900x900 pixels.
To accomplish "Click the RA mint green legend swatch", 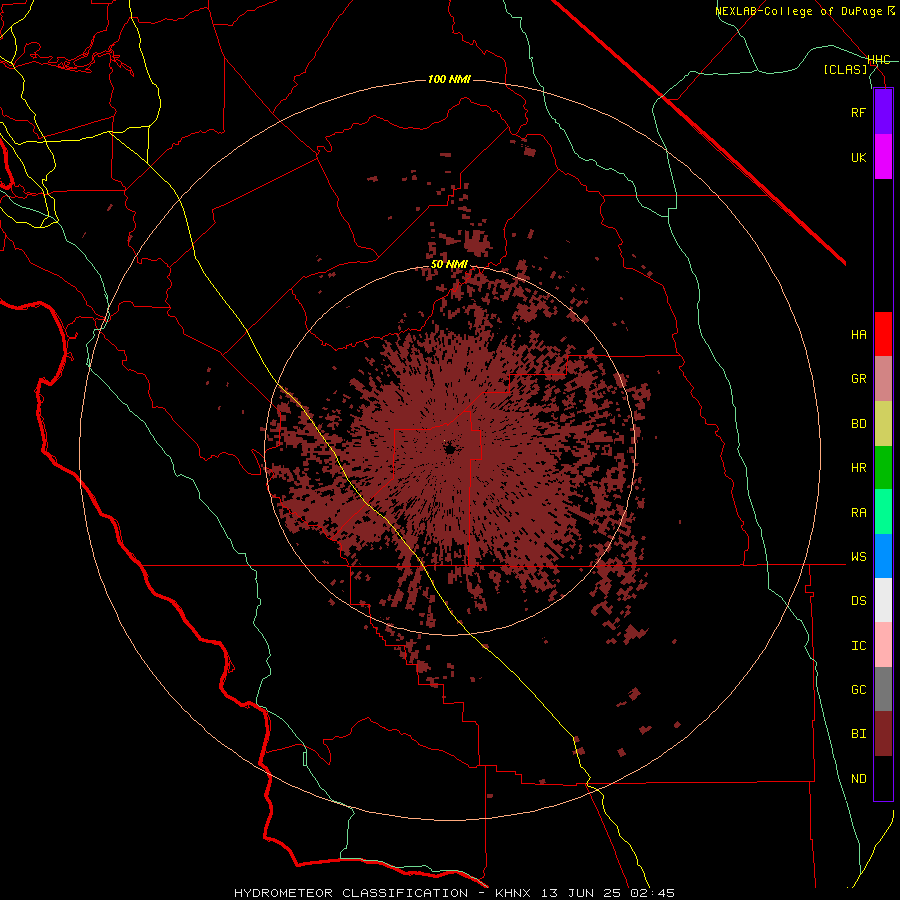I will click(x=883, y=512).
